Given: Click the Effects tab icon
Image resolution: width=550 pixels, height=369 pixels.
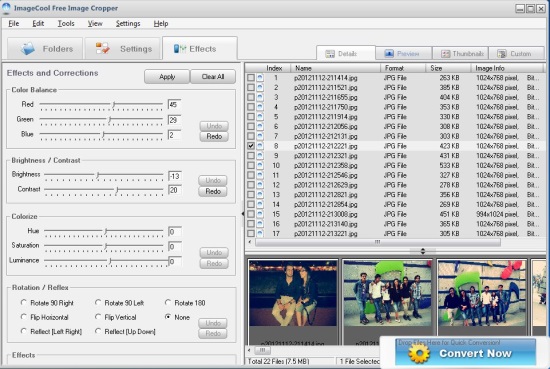Looking at the screenshot, I should coord(180,49).
